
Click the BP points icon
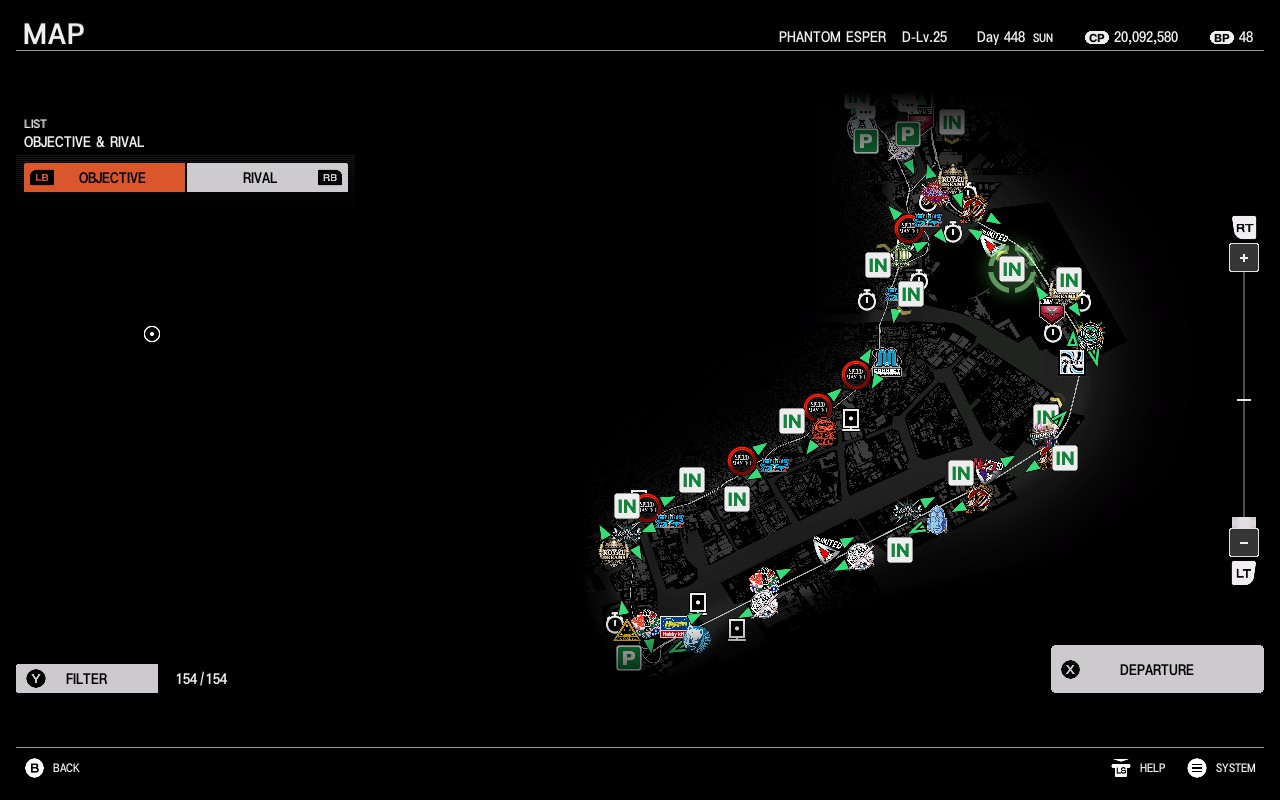[1221, 37]
